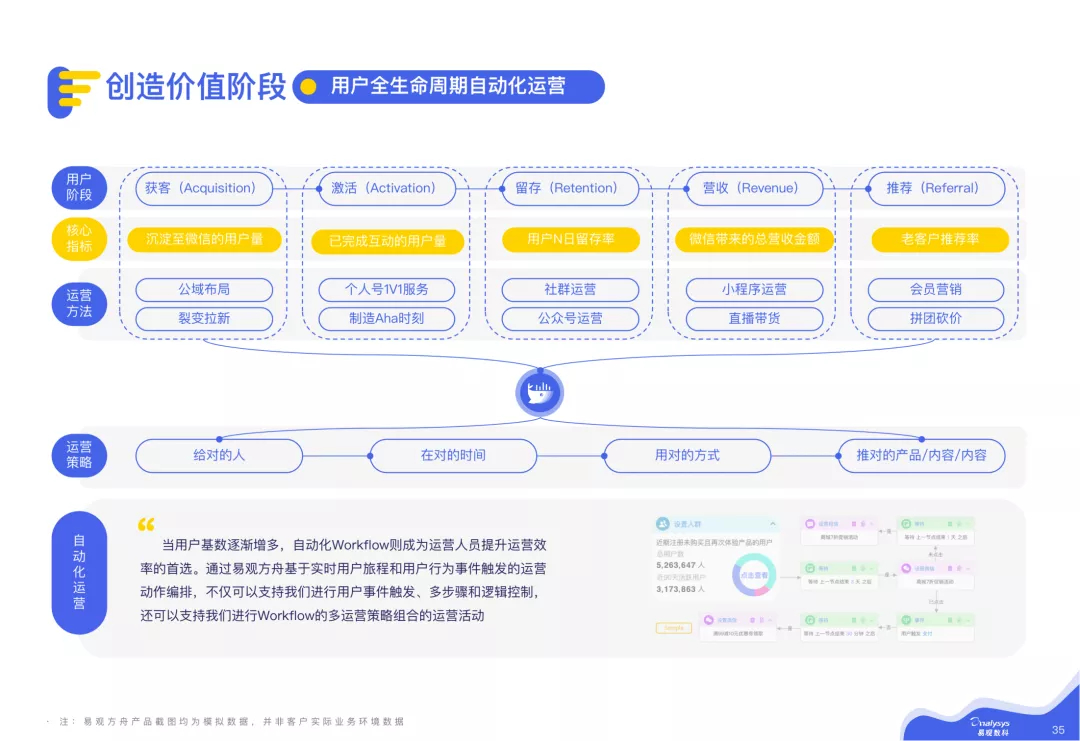Select the 推荐（Referral）stage
This screenshot has width=1080, height=741.
938,188
